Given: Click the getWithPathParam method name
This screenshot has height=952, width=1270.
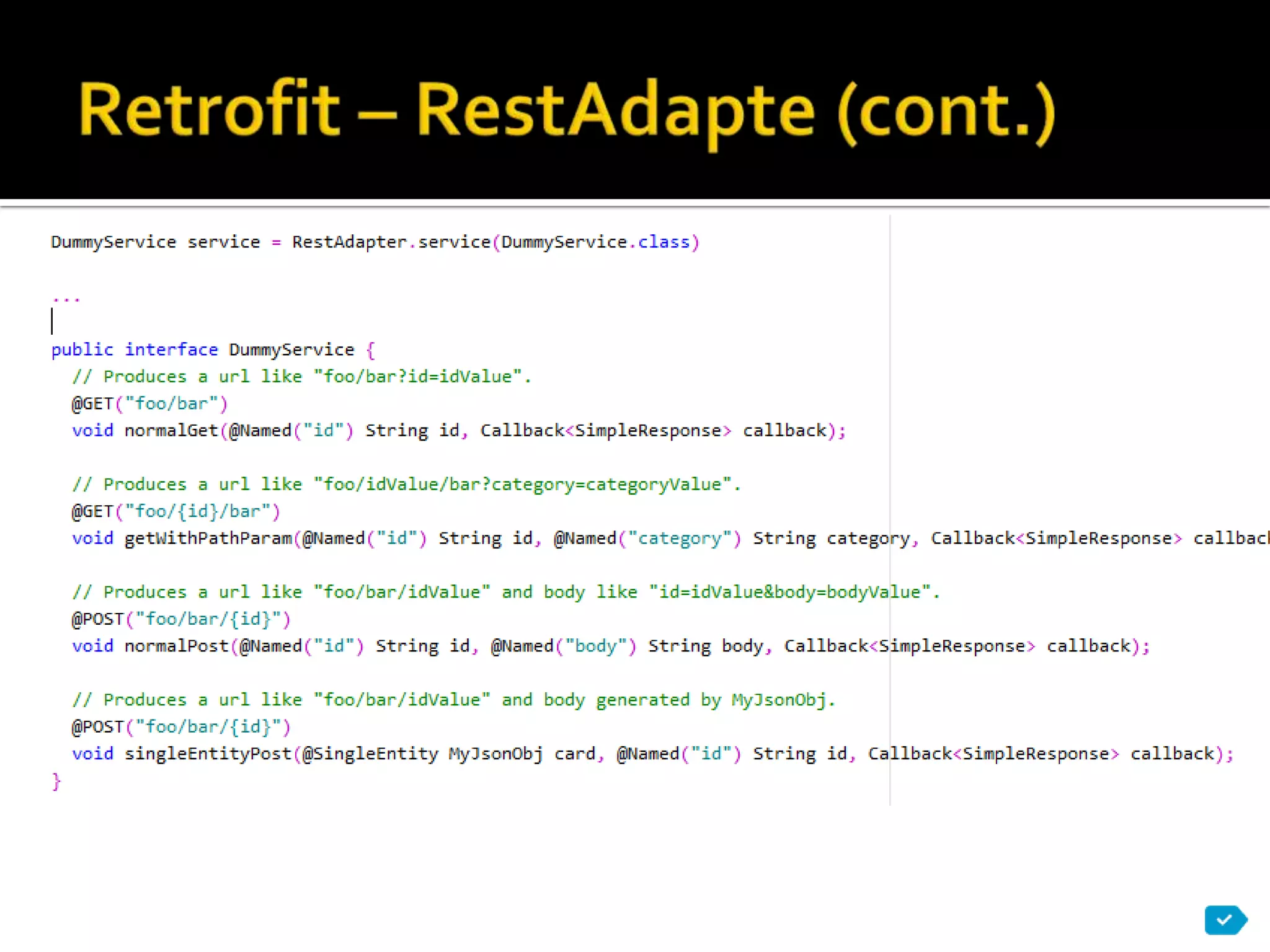Looking at the screenshot, I should [x=208, y=538].
